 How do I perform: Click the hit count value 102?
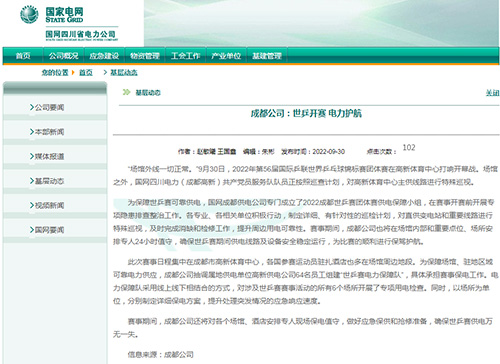pos(409,148)
